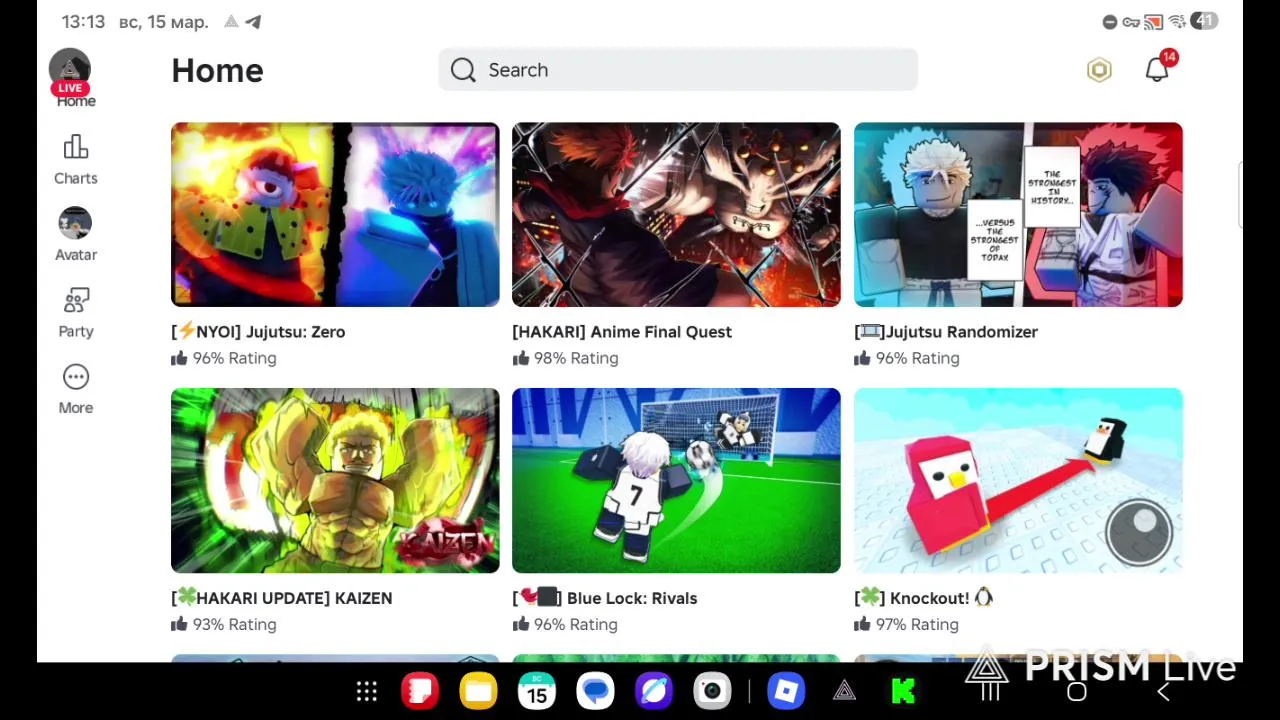Open the notifications bell
The height and width of the screenshot is (720, 1280).
click(x=1157, y=70)
